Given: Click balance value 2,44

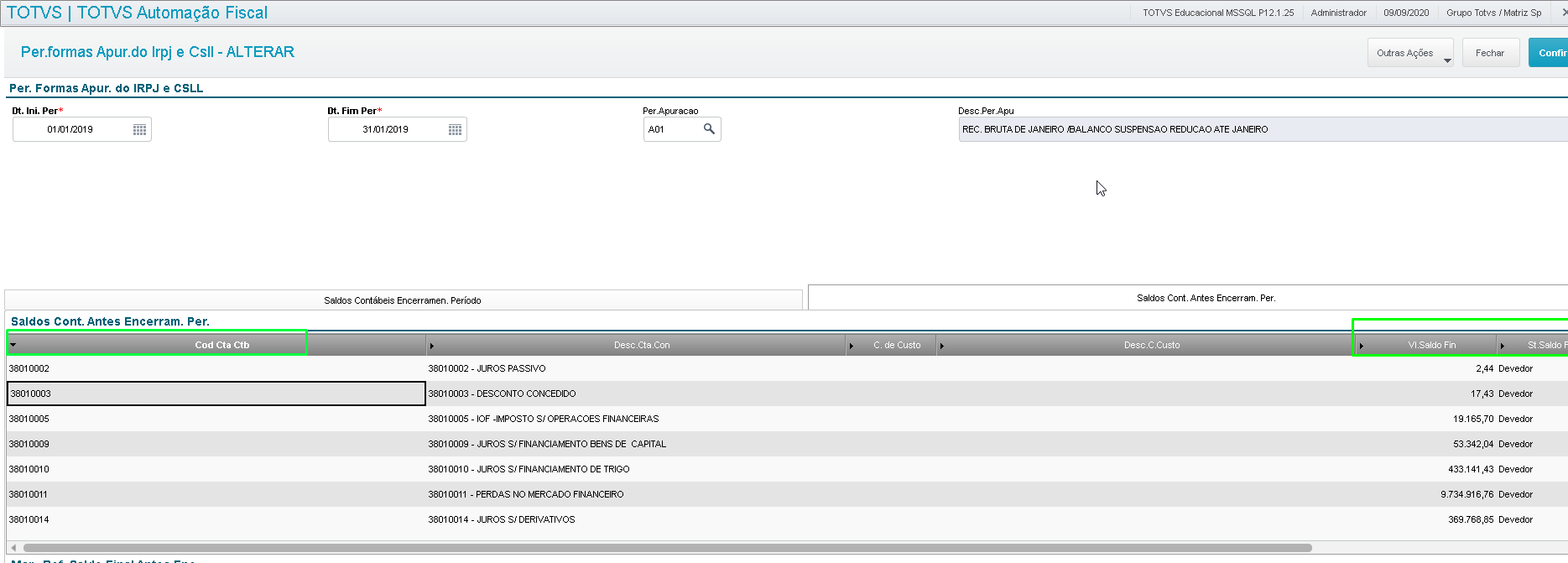Looking at the screenshot, I should coord(1485,368).
